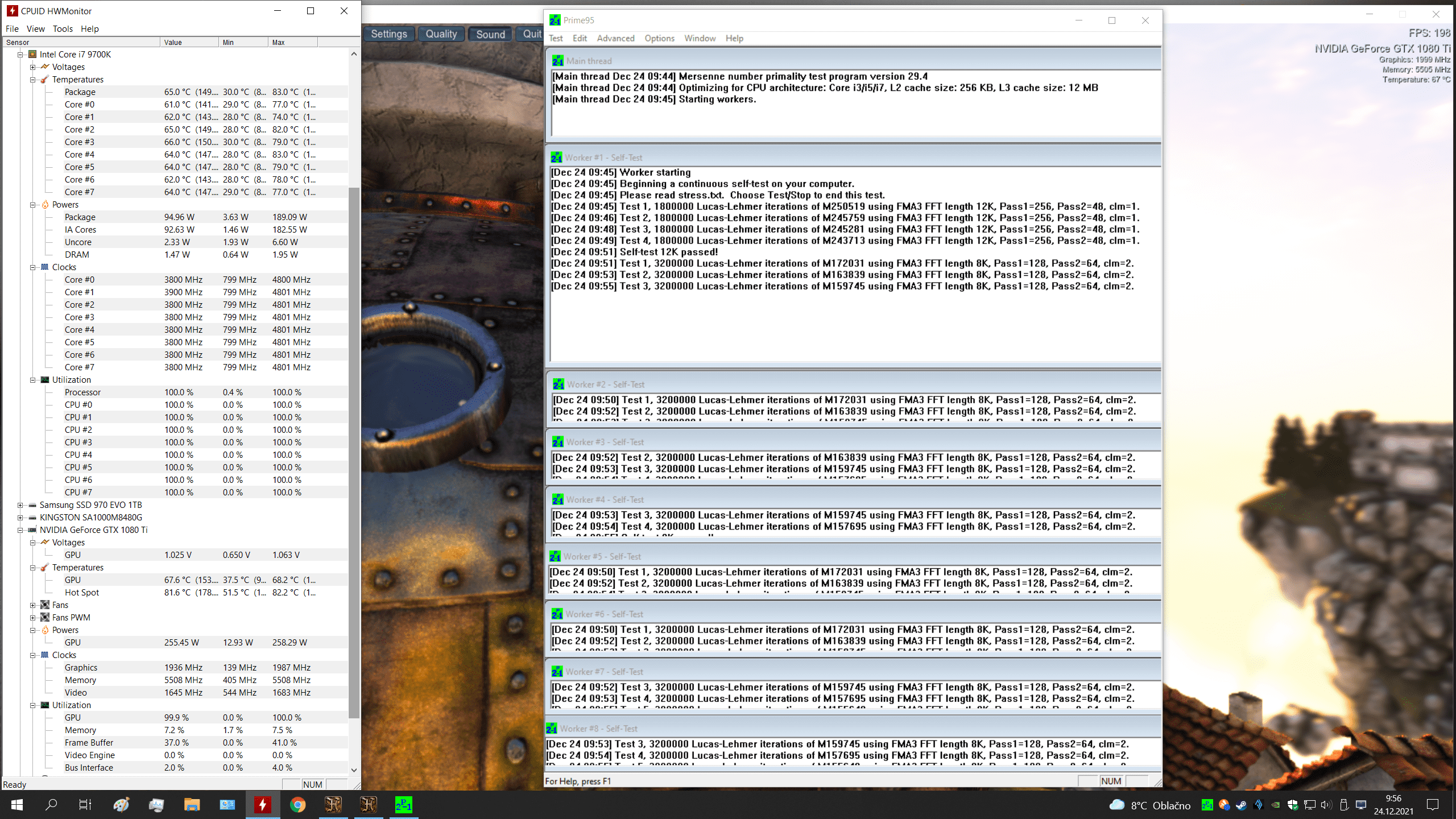The image size is (1456, 819).
Task: Expand the GPU Fans PWM node
Action: click(x=33, y=618)
